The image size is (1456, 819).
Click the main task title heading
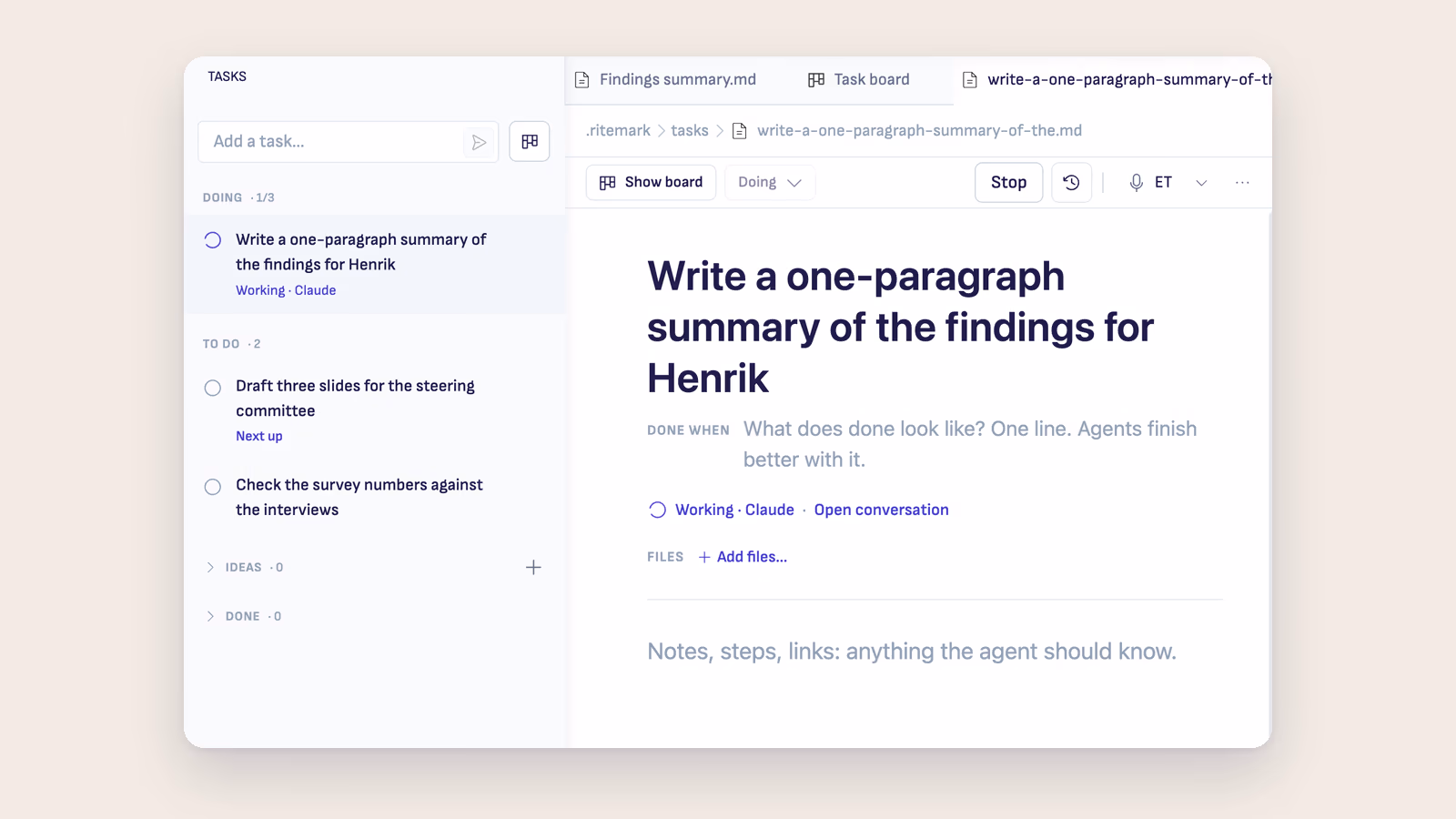900,327
